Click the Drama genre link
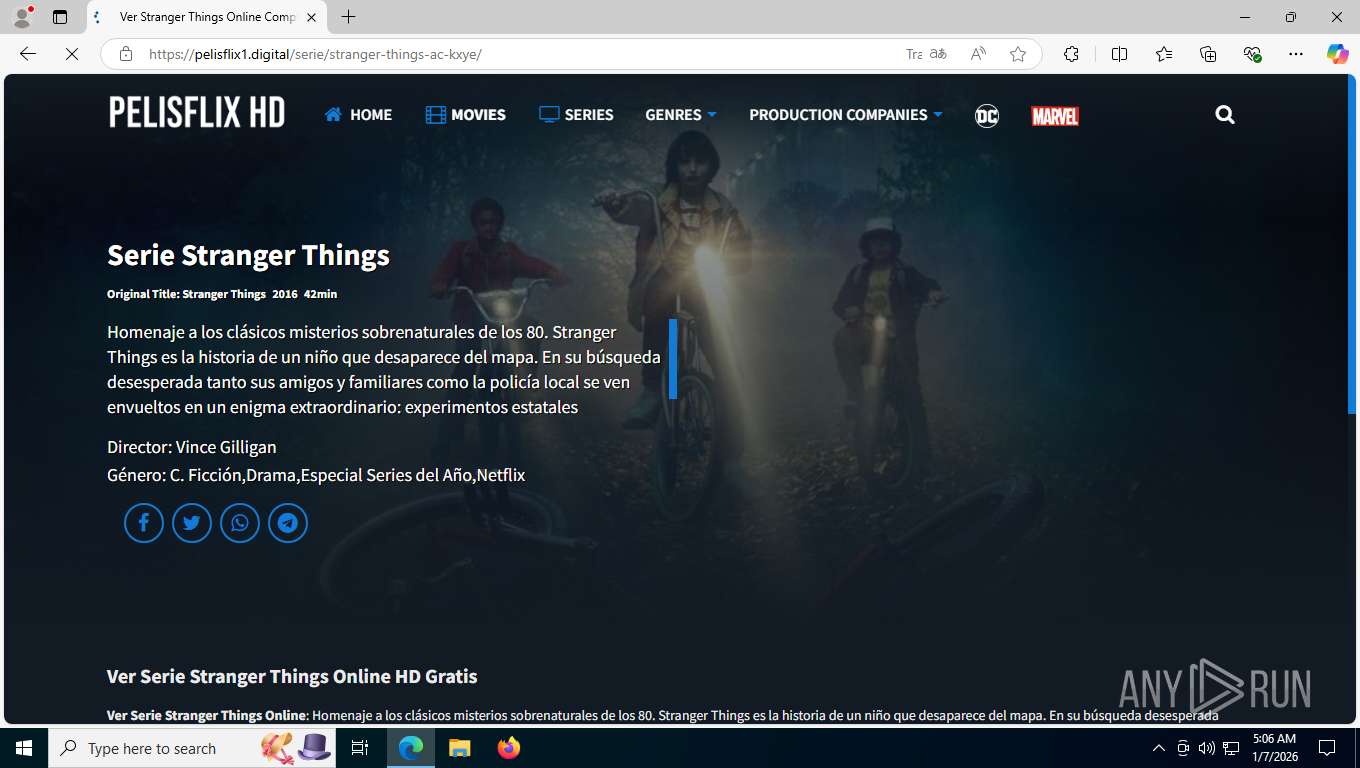Screen dimensions: 1360x768 point(272,475)
